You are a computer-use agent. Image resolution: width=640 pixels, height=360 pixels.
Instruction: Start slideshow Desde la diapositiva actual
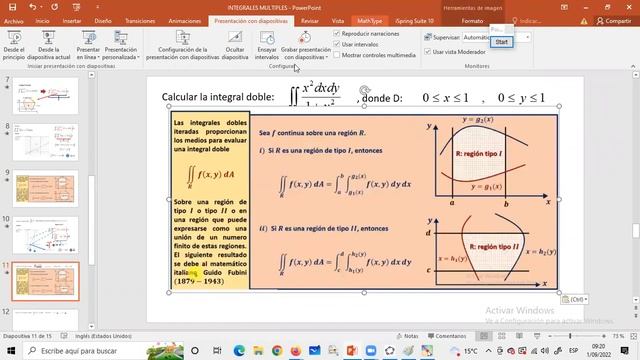pos(49,46)
